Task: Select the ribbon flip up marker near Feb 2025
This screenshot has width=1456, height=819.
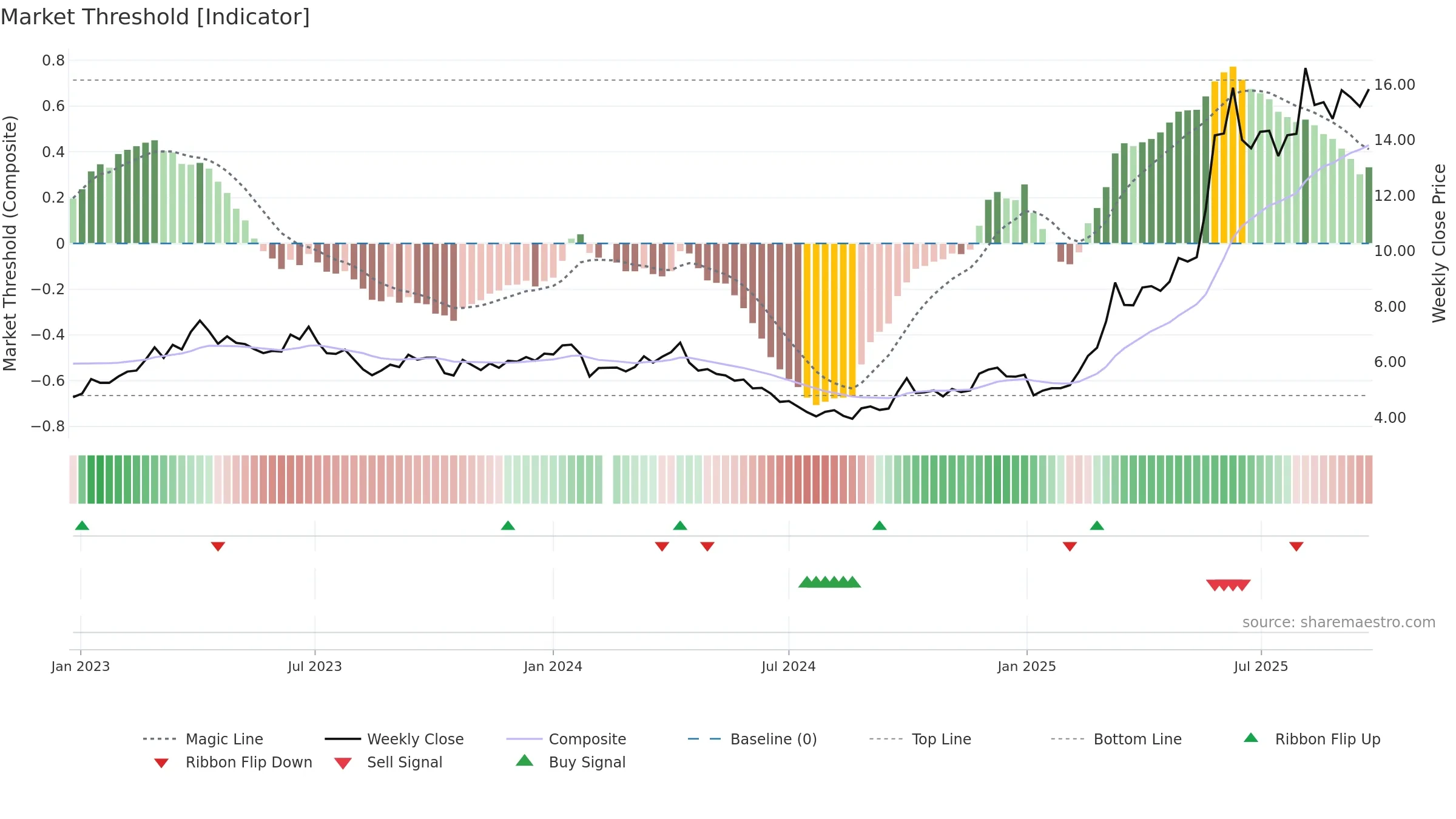Action: [x=1097, y=525]
